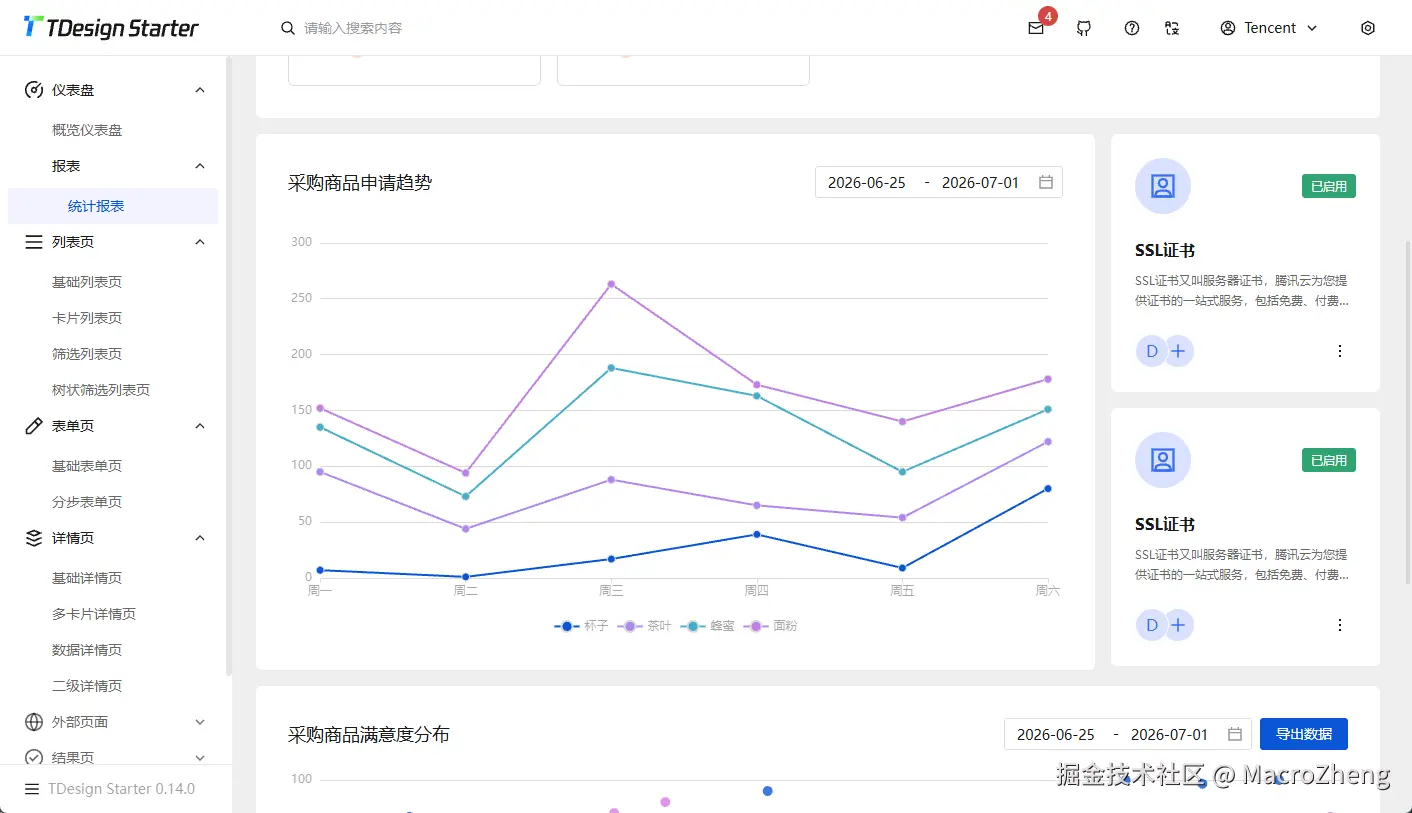Click the plus icon on lower SSL证书 card

[x=1179, y=625]
